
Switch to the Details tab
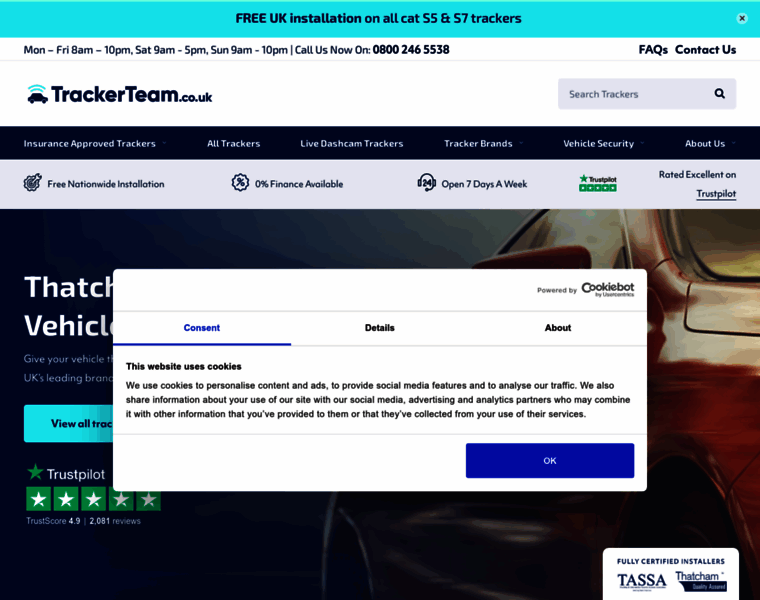pos(380,328)
